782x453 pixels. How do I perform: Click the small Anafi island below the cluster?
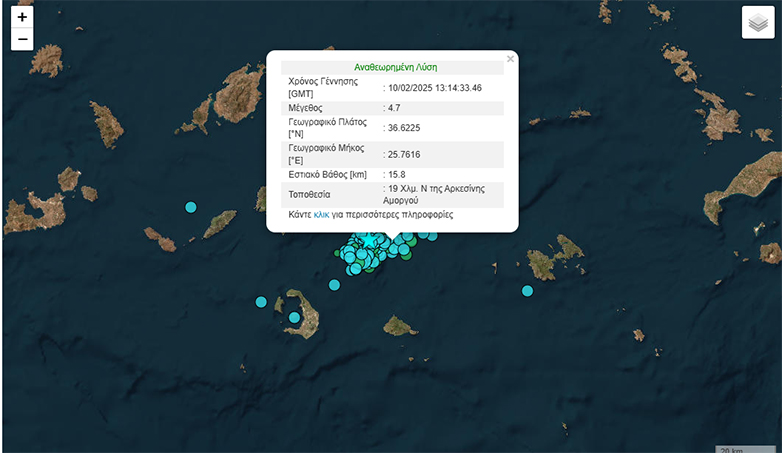(x=399, y=326)
